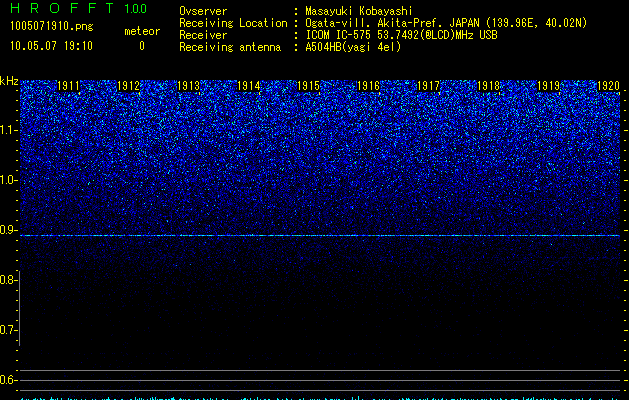
Task: Select the Receiver label
Action: tap(203, 35)
